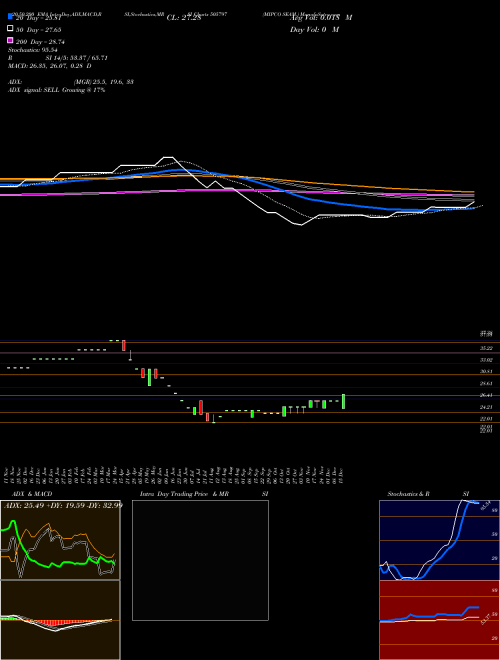Image resolution: width=500 pixels, height=660 pixels.
Task: Click the 'Day Vol: 0 M' label
Action: pos(314,29)
